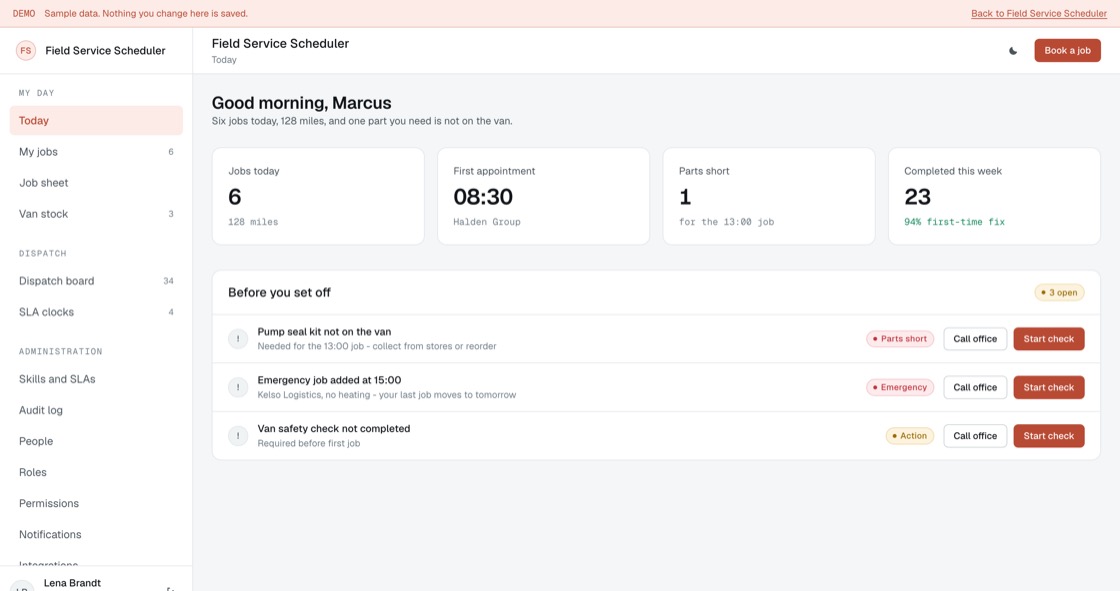Click the Good morning, Marcus heading
The width and height of the screenshot is (1120, 591).
click(301, 103)
